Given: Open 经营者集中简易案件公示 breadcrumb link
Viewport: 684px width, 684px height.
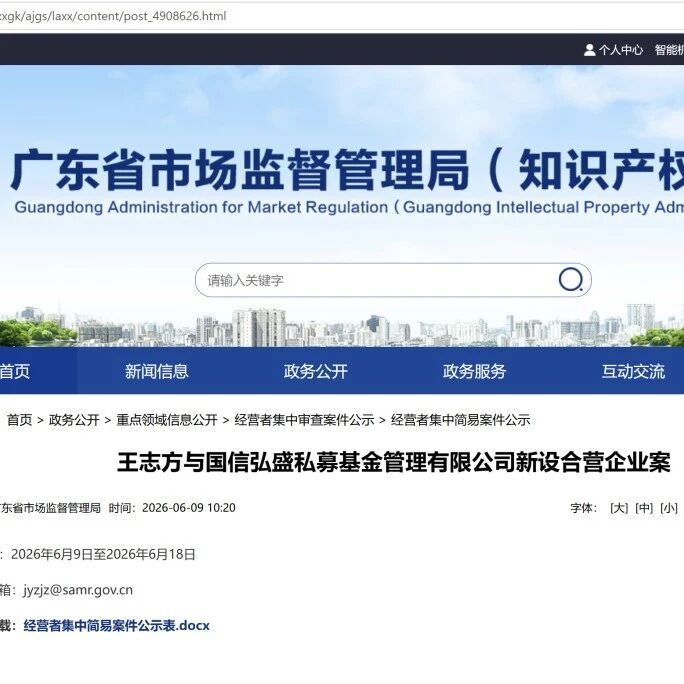Looking at the screenshot, I should [461, 420].
